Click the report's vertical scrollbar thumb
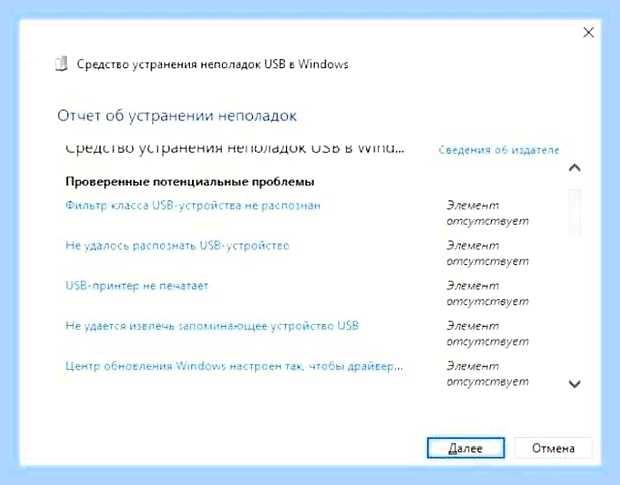The image size is (620, 485). point(575,212)
